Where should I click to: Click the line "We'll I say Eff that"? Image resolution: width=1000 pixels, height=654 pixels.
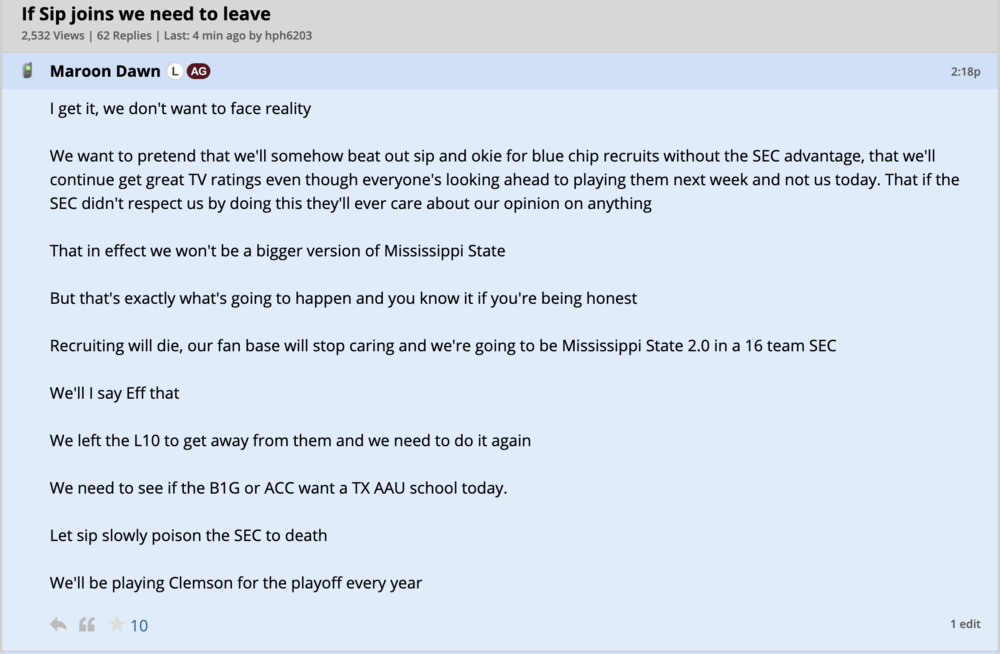pos(115,393)
